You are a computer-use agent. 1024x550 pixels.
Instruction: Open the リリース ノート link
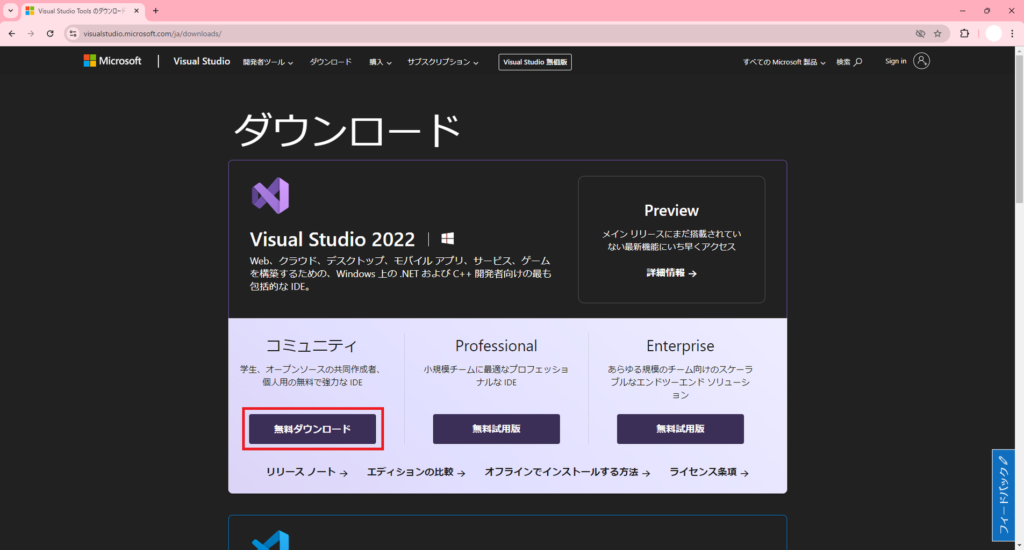306,472
